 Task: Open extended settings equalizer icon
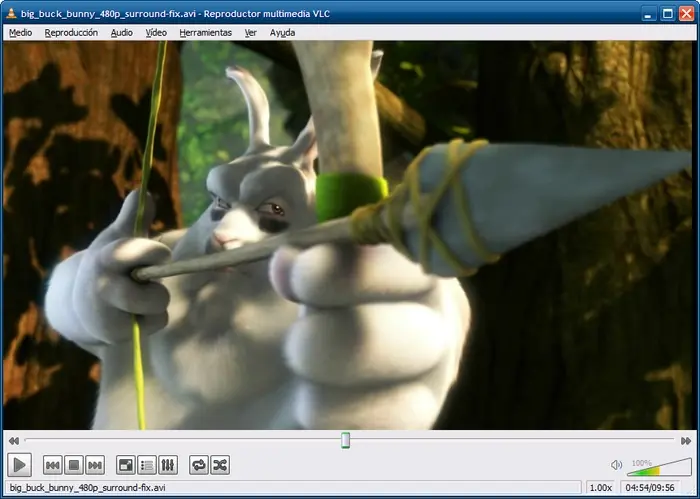click(x=168, y=466)
